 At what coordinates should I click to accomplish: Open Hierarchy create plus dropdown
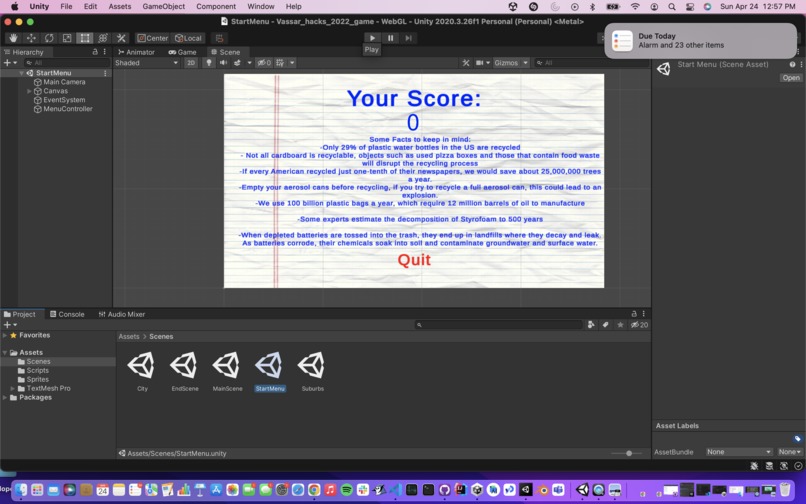point(10,63)
